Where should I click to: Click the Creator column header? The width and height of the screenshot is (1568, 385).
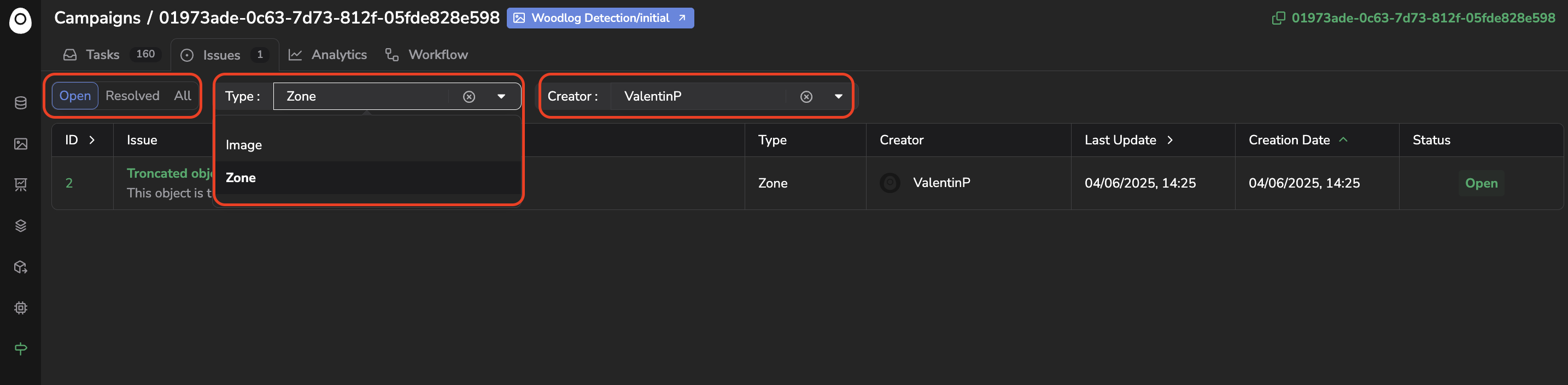pos(901,140)
